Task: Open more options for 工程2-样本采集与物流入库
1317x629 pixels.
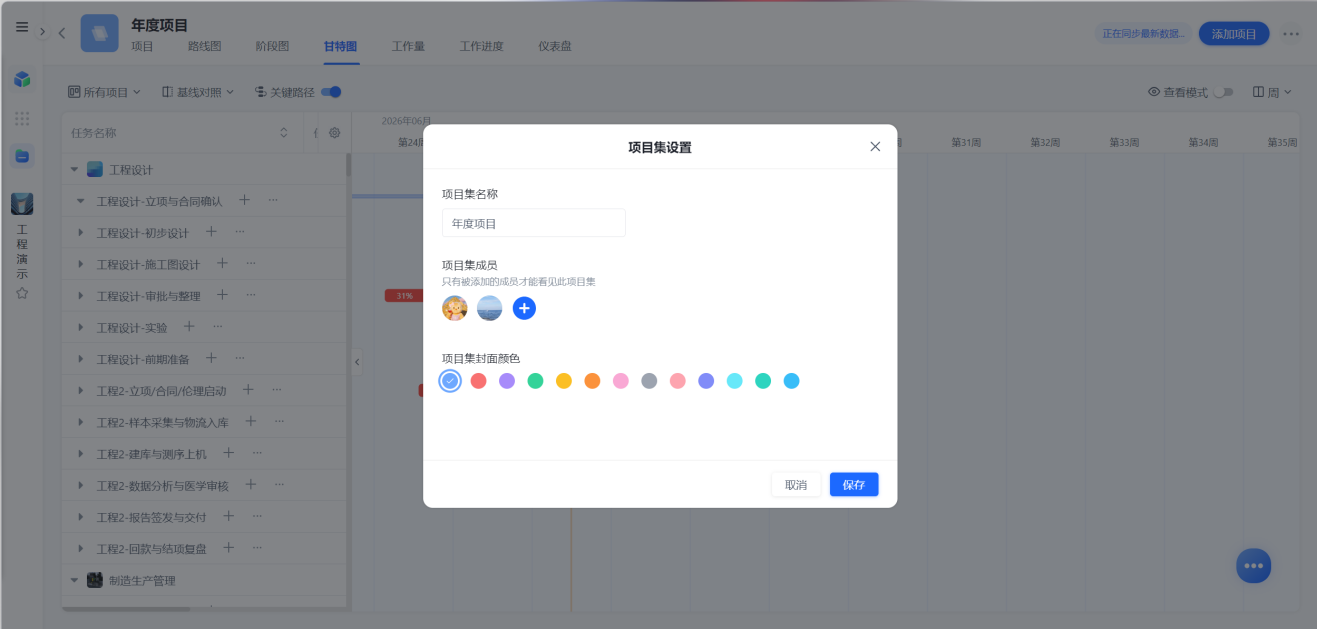Action: point(280,421)
